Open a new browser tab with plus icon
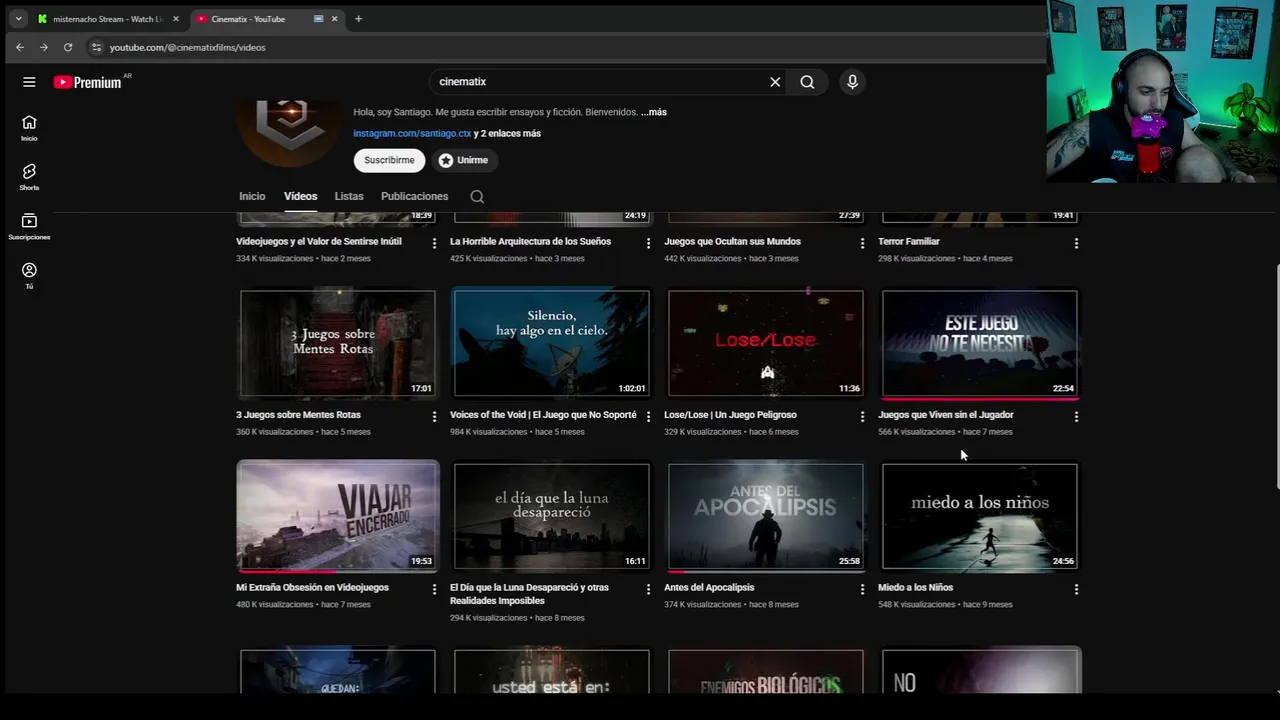1280x720 pixels. 358,19
